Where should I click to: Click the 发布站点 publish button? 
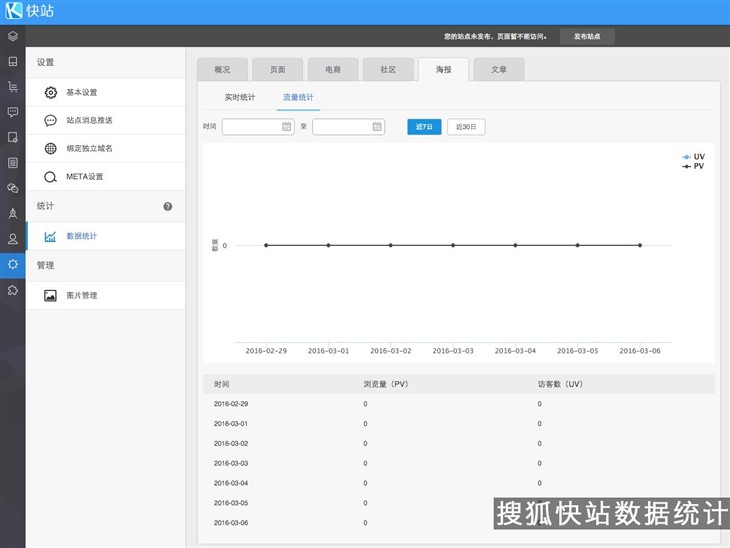(587, 36)
